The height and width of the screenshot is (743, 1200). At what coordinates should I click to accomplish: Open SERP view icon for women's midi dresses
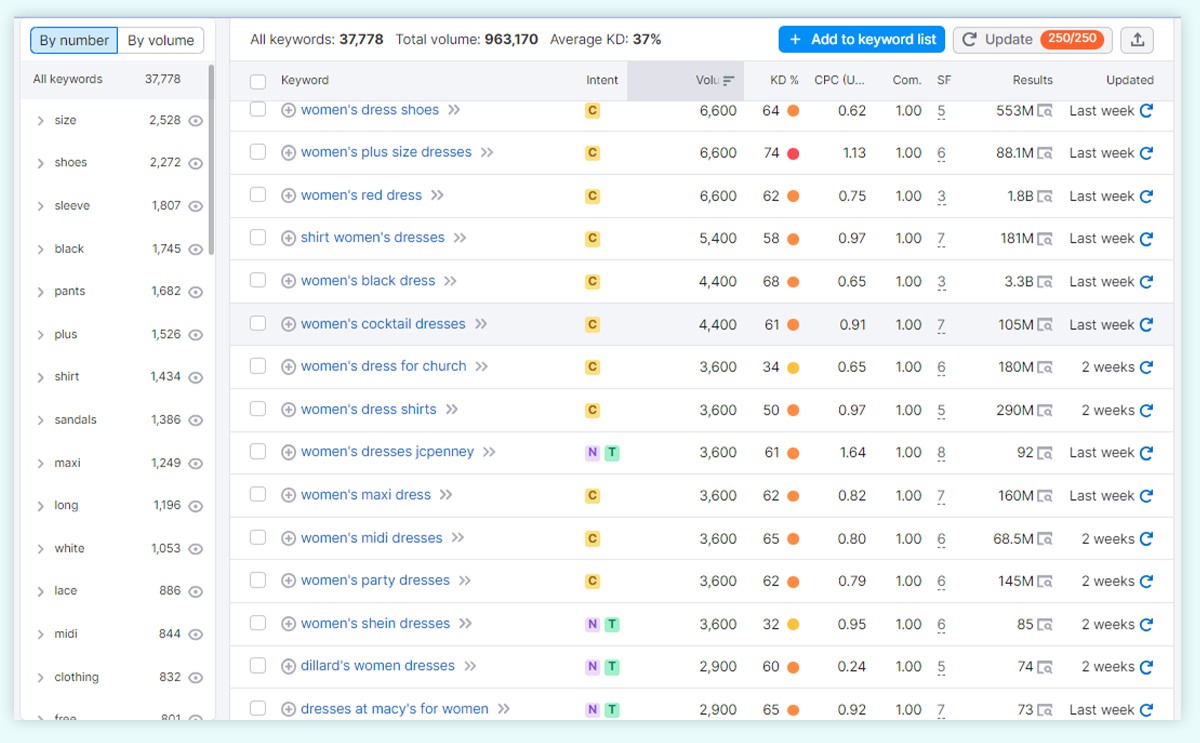pos(1045,539)
